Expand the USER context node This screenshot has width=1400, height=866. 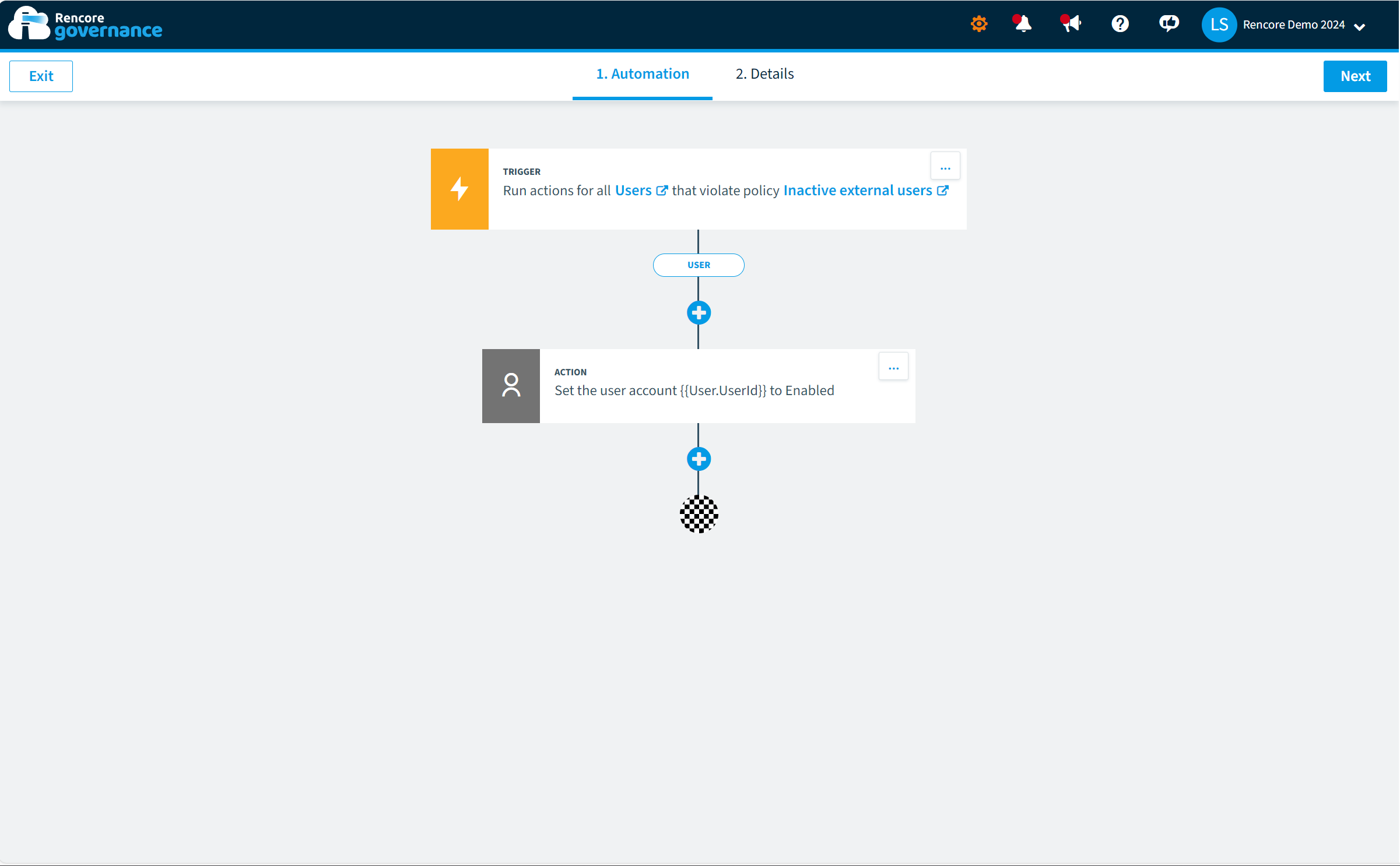(x=699, y=265)
